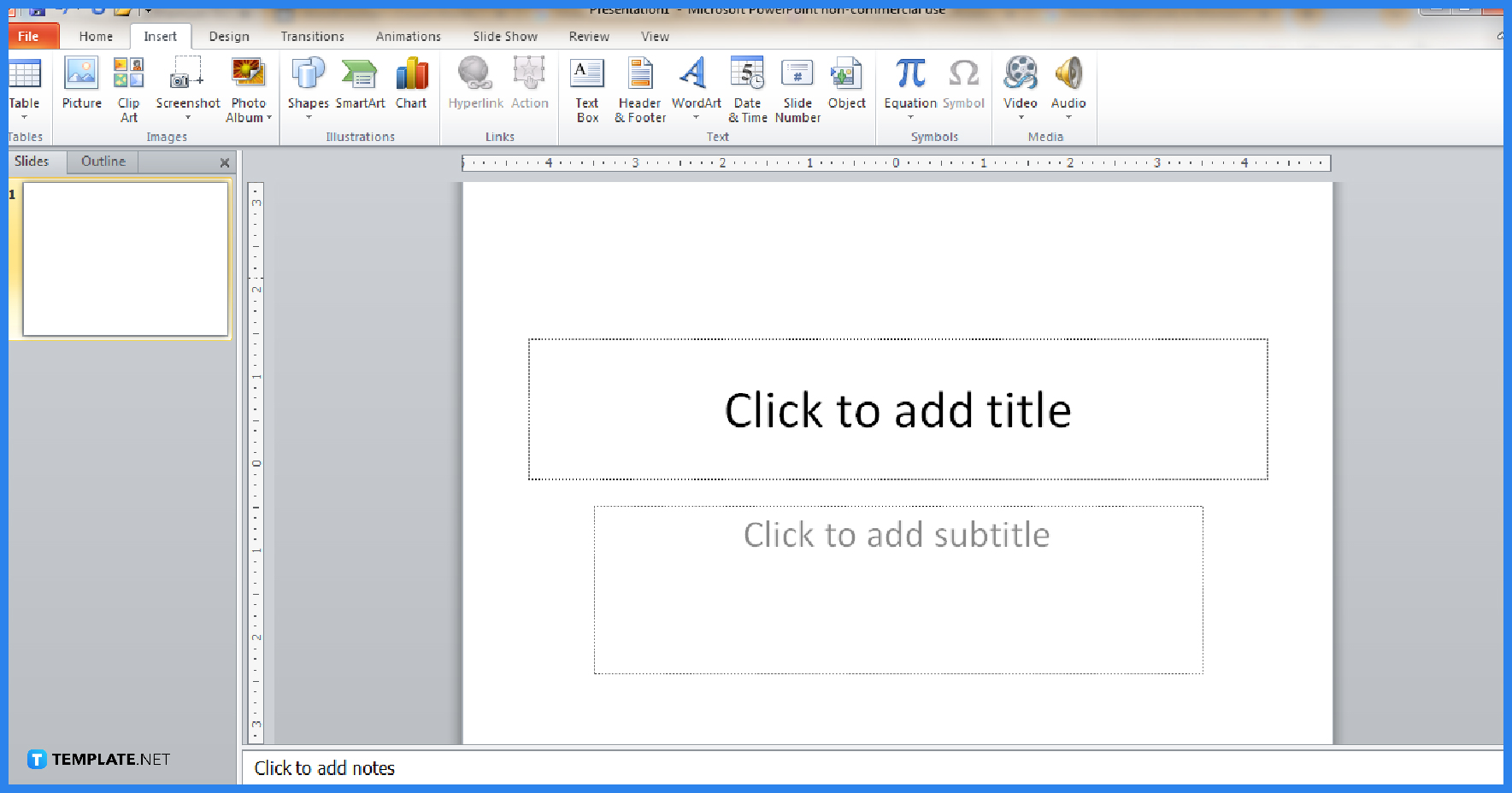Insert a Symbol
The image size is (1512, 793).
tap(963, 81)
